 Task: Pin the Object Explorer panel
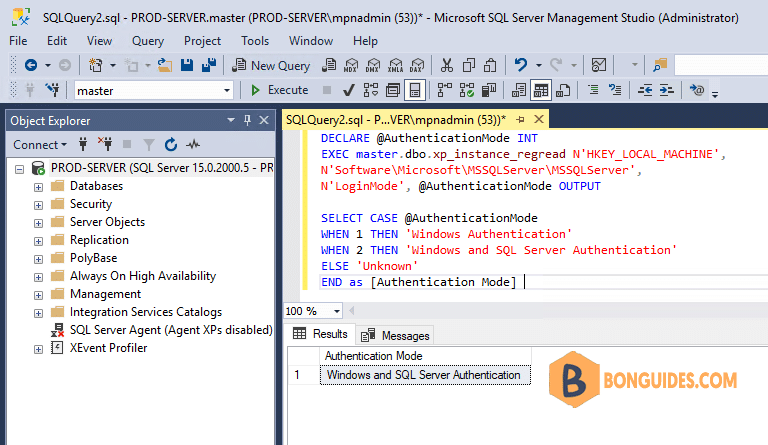(x=247, y=120)
